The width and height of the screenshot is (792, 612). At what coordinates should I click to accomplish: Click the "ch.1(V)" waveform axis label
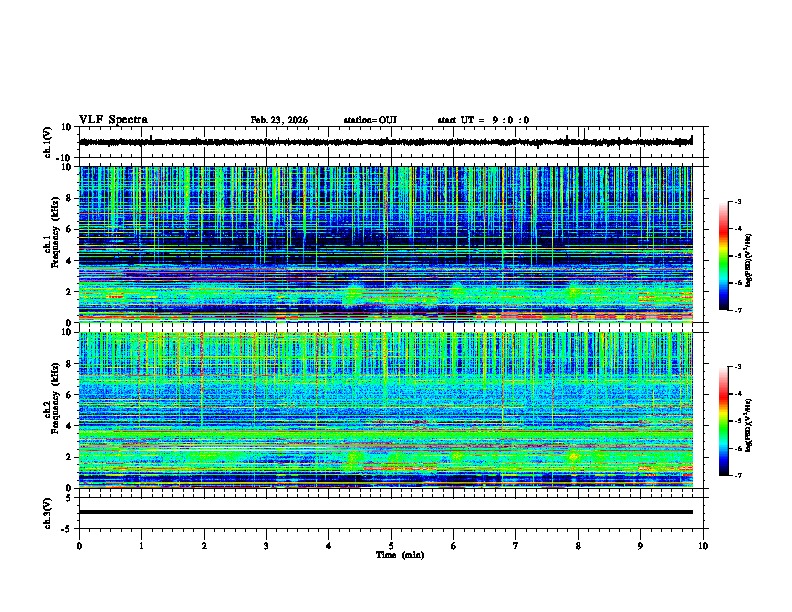[47, 142]
